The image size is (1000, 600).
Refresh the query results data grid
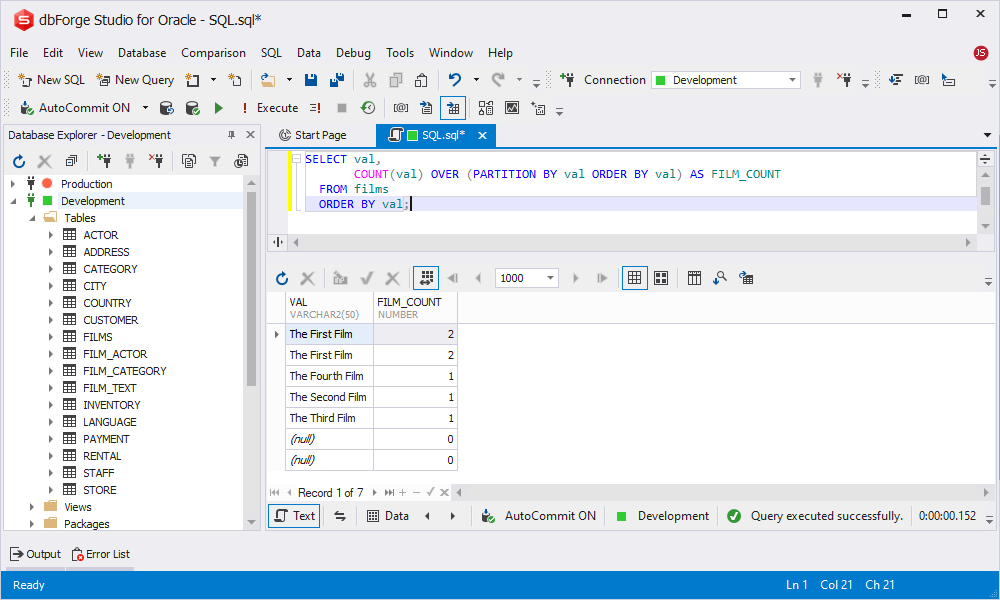pyautogui.click(x=282, y=279)
